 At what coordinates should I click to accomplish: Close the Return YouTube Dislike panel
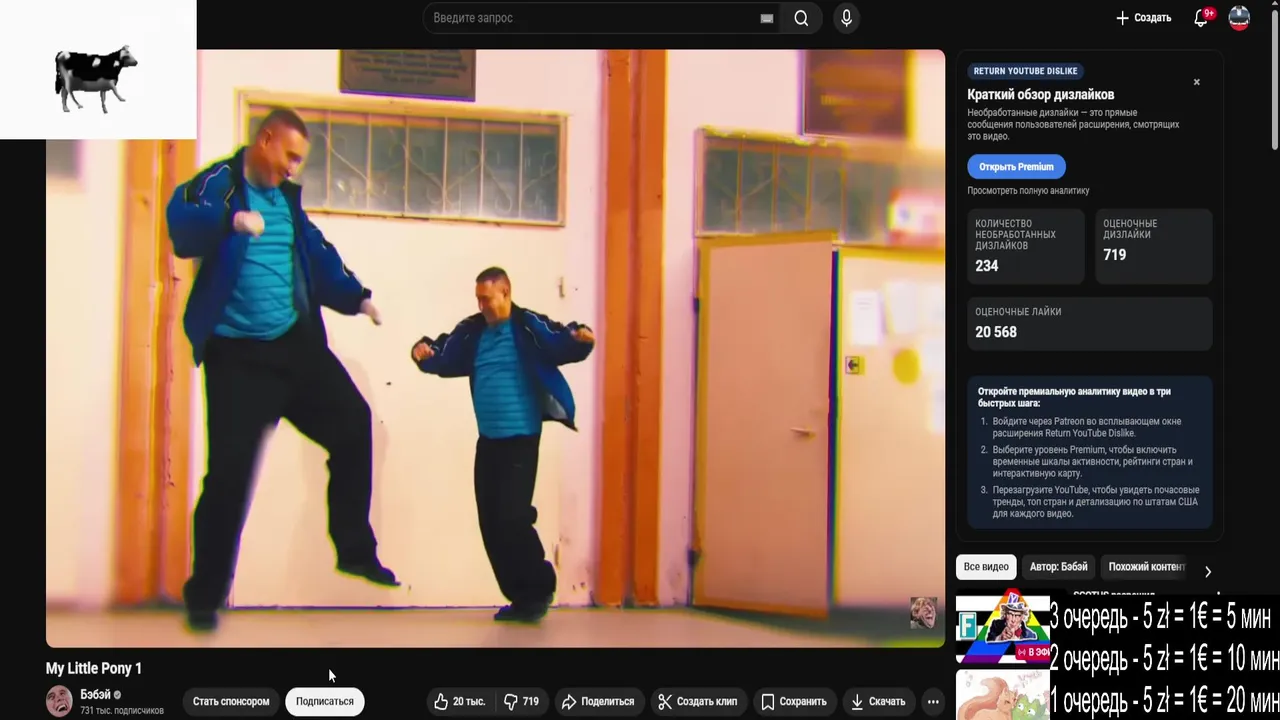point(1196,82)
